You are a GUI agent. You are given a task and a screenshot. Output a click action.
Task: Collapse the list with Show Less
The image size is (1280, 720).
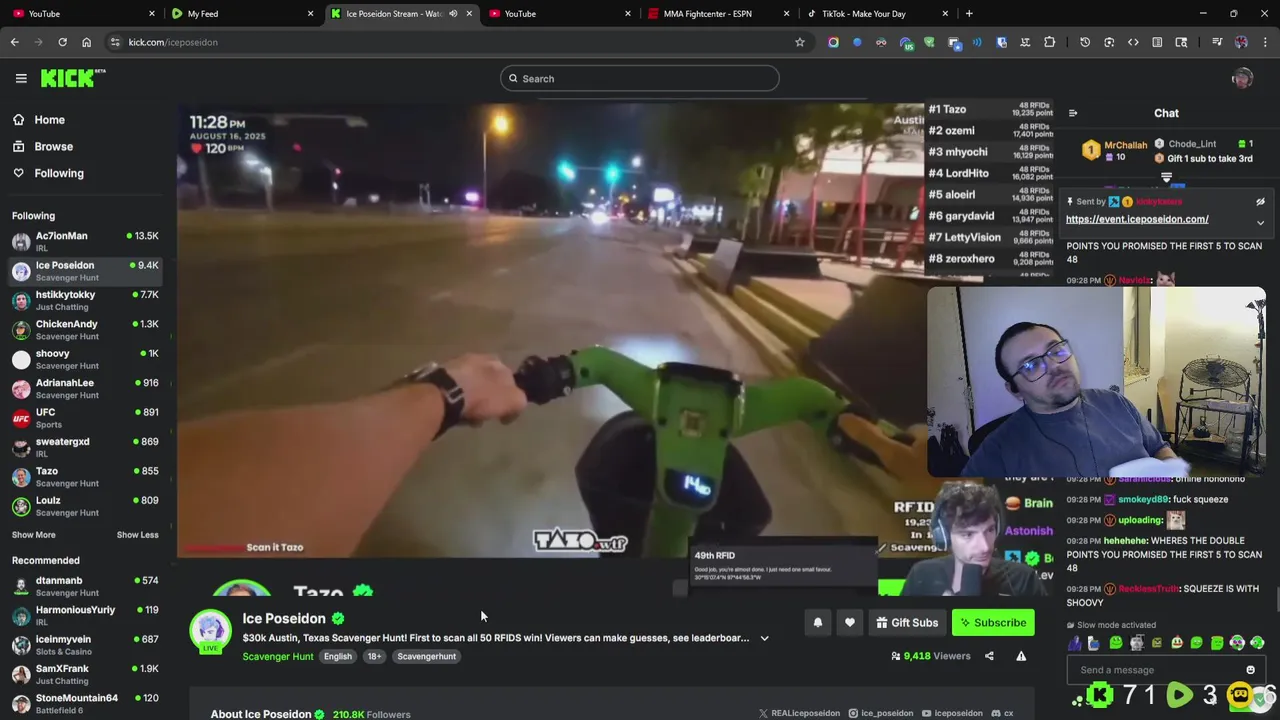tap(137, 535)
